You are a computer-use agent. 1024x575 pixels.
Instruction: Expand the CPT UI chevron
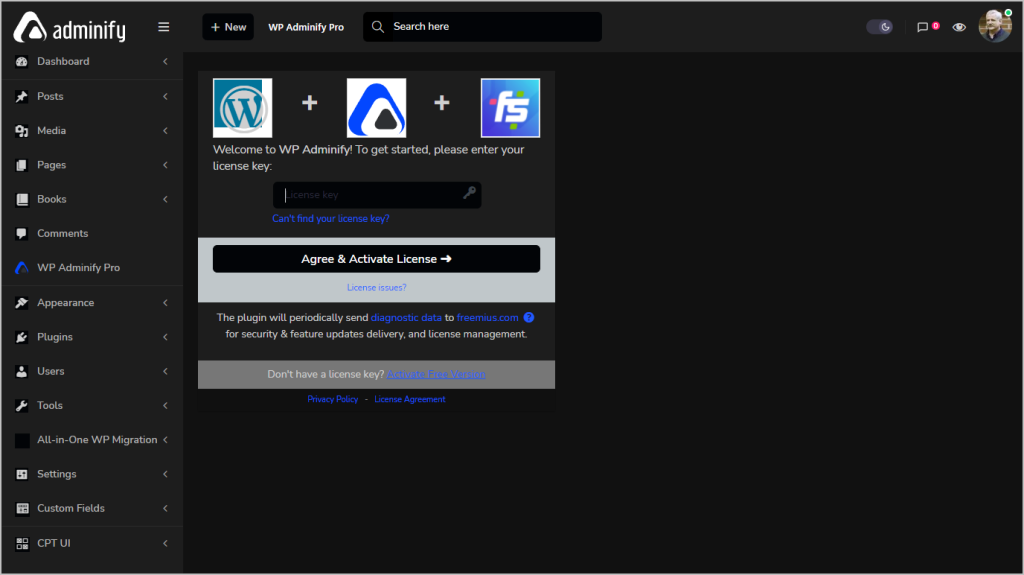165,544
